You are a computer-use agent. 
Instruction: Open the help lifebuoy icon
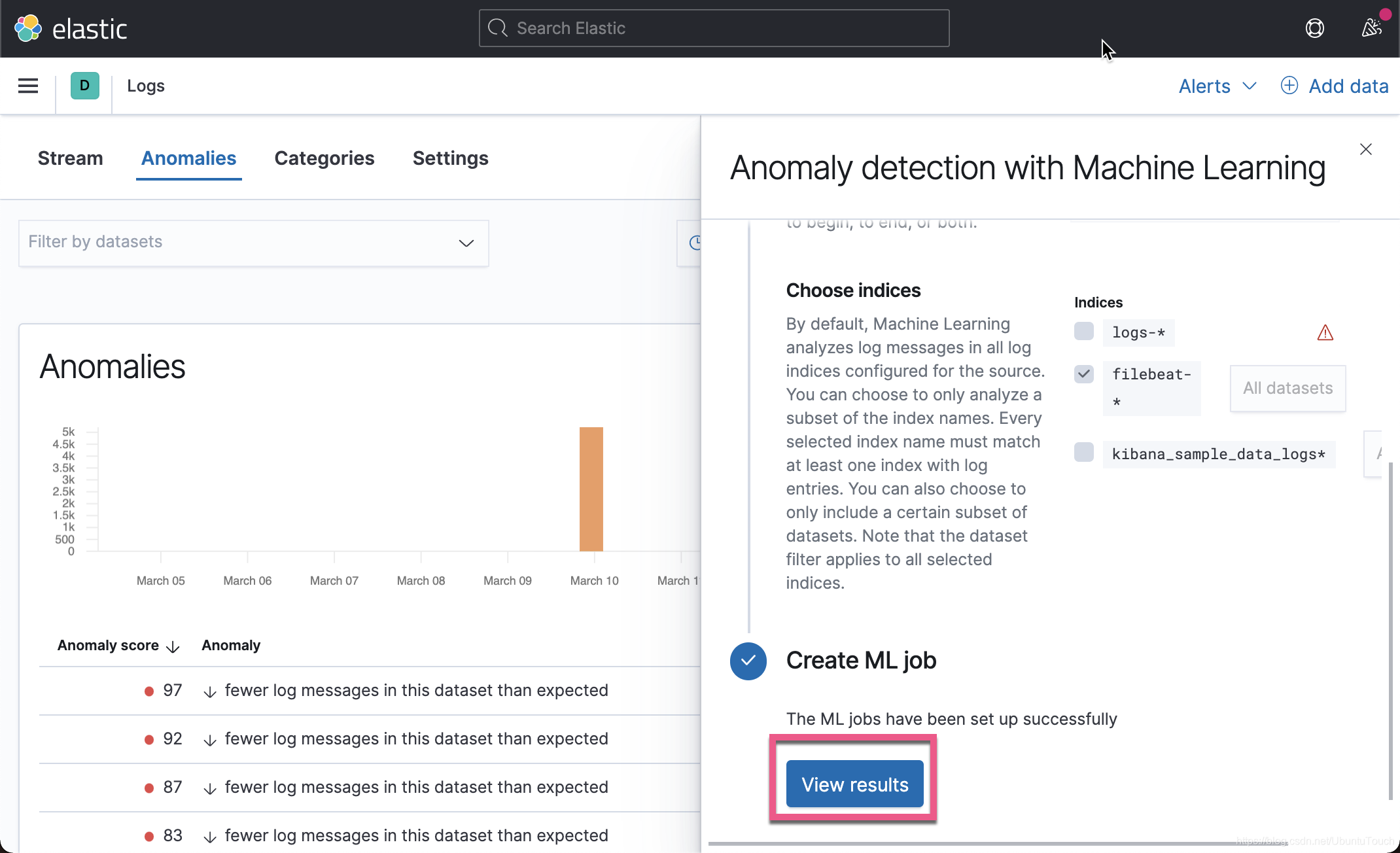1314,28
